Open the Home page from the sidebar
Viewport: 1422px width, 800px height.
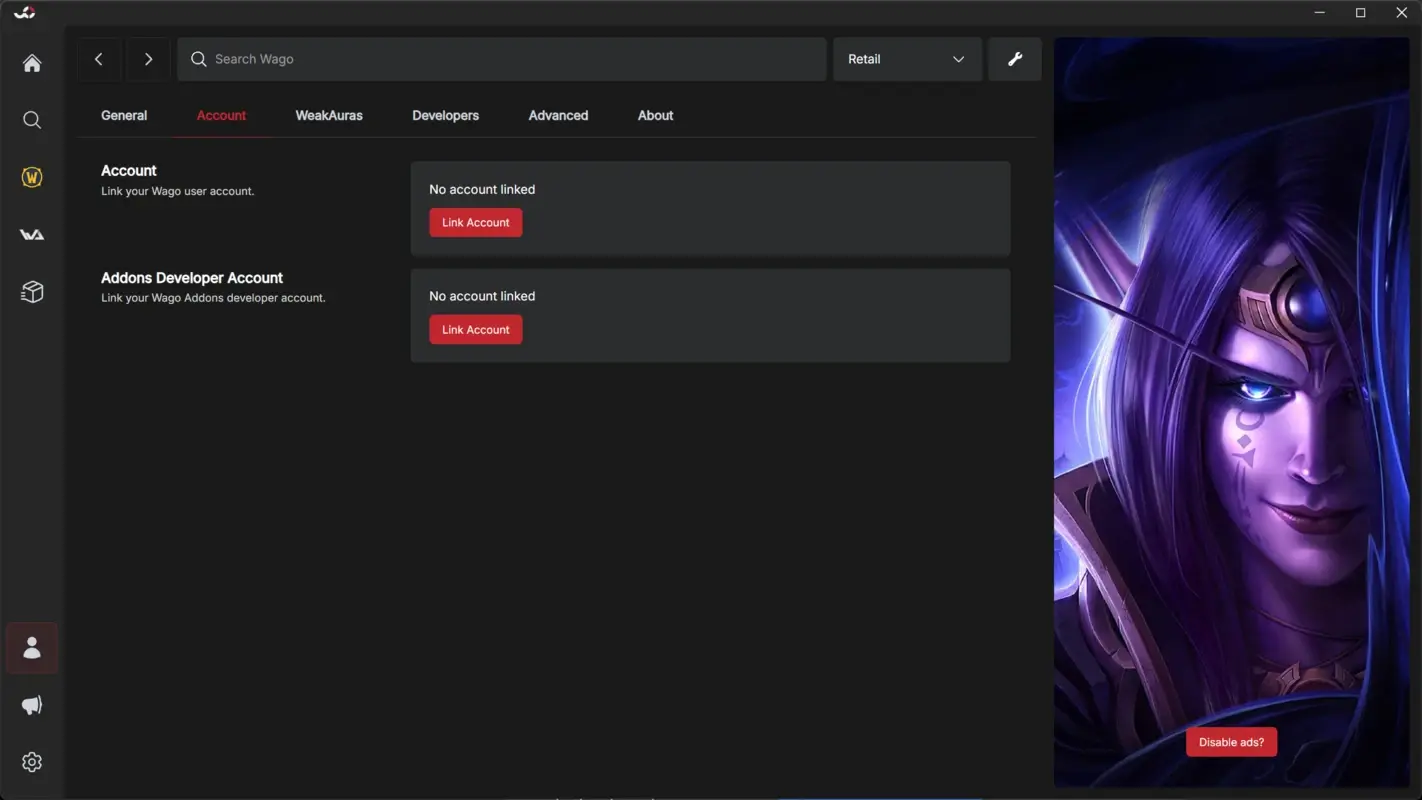31,62
